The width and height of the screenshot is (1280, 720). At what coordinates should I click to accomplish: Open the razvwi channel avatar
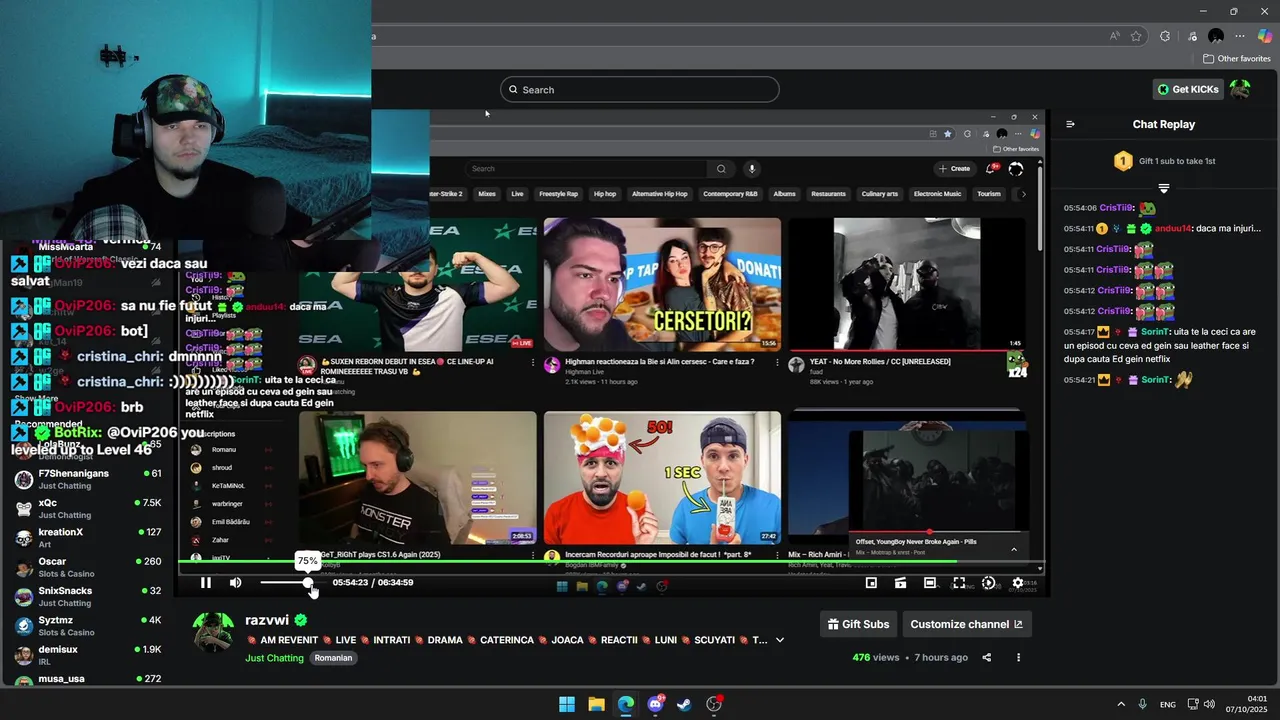(213, 632)
